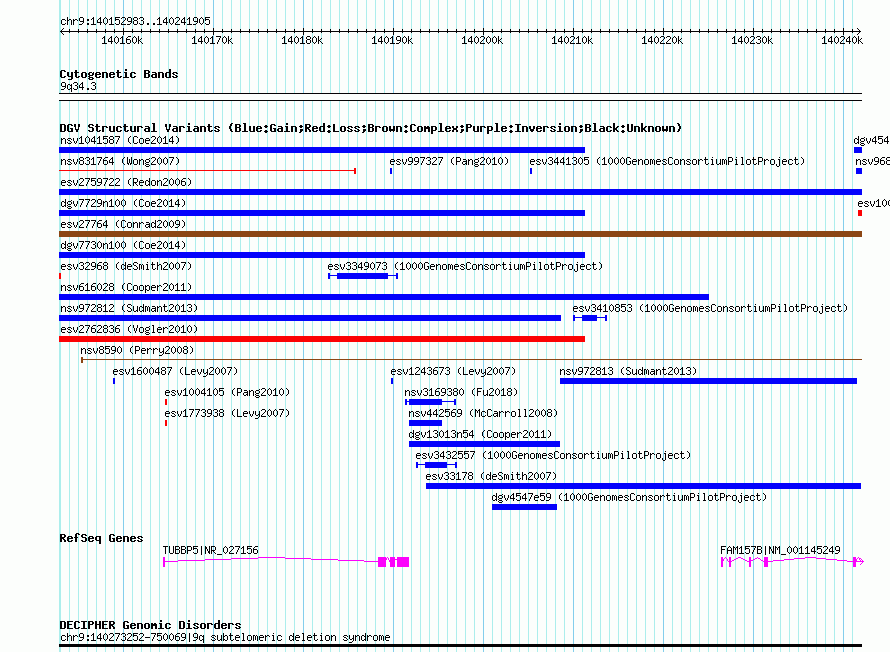
Task: Click ruler position 140230k
Action: coord(752,40)
